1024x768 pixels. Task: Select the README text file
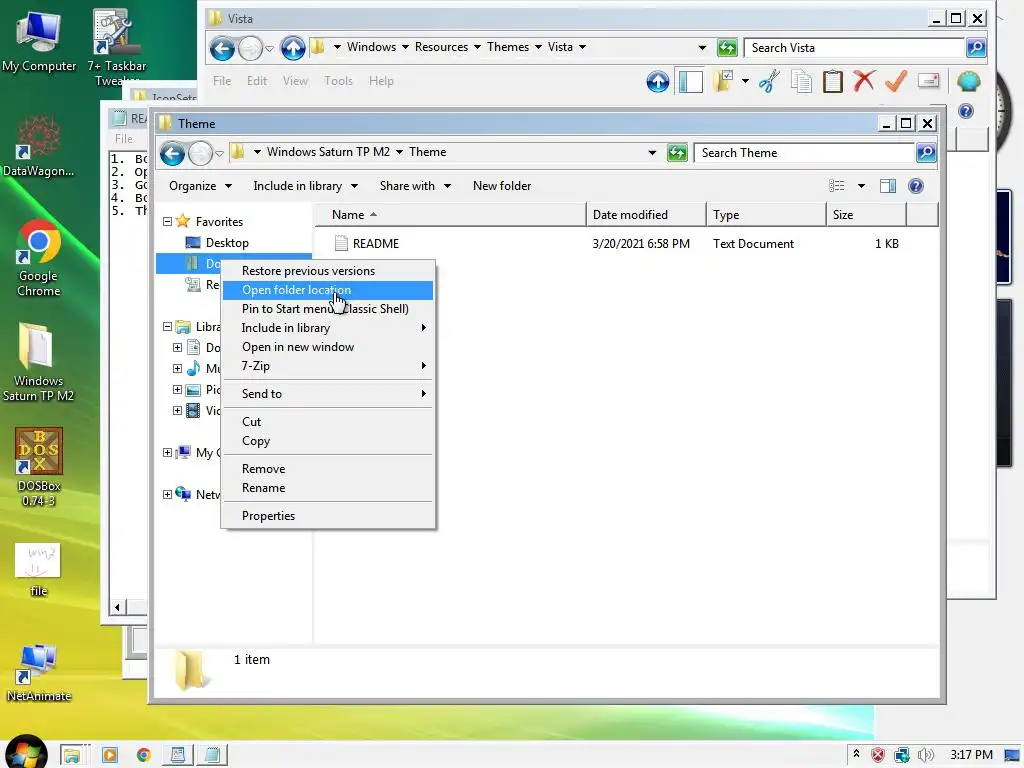[376, 244]
